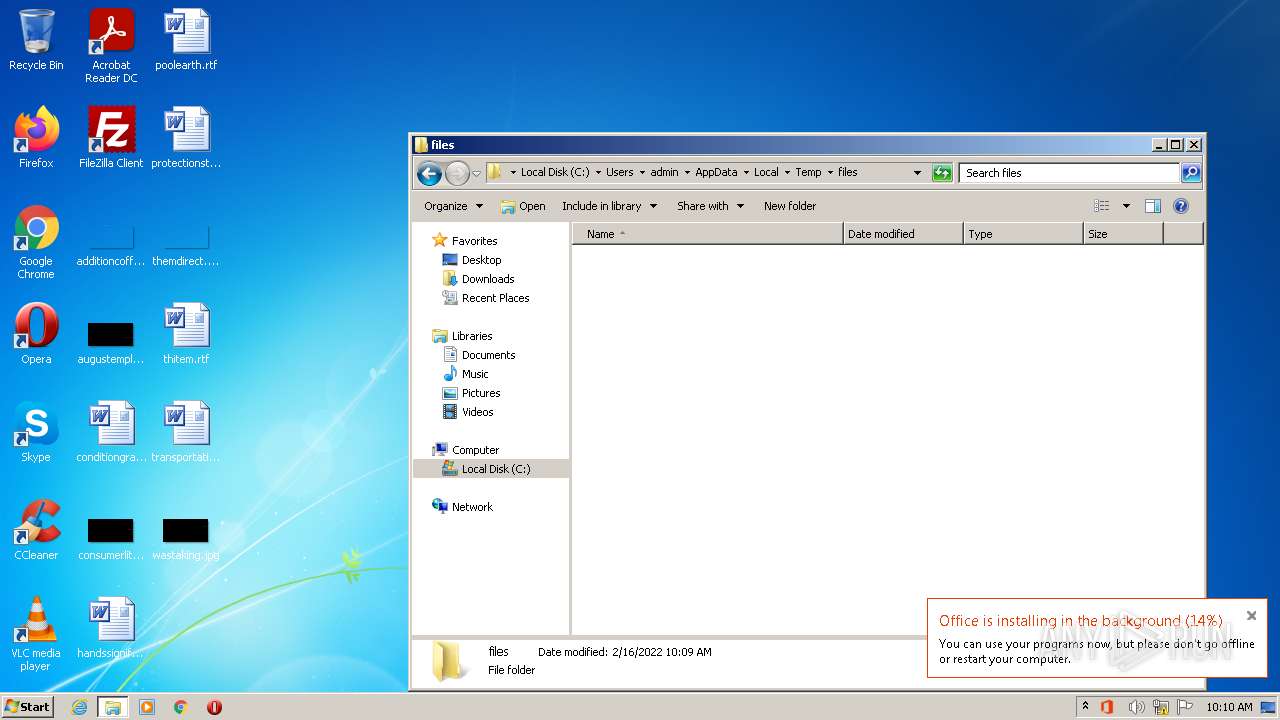
Task: Select the Opera desktop icon
Action: (36, 334)
